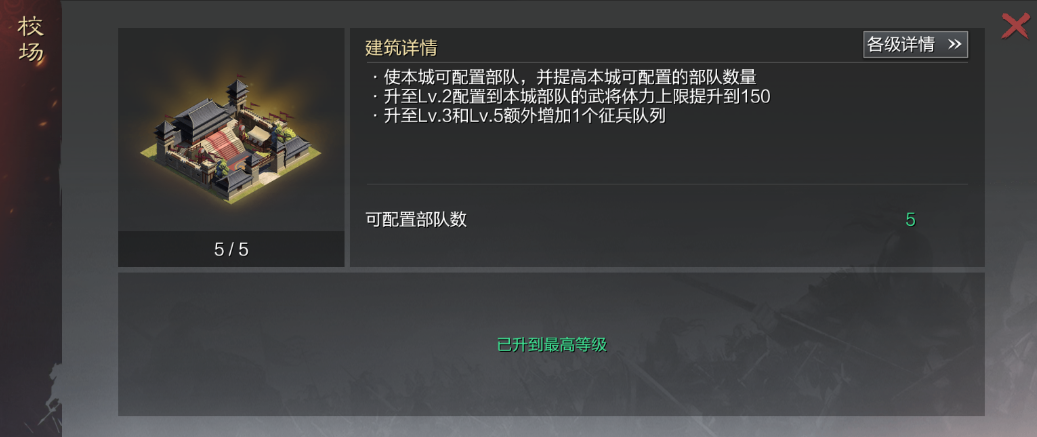Screen dimensions: 1037x437
Task: Click the Lv.2 武将体力上限 description line
Action: point(571,96)
